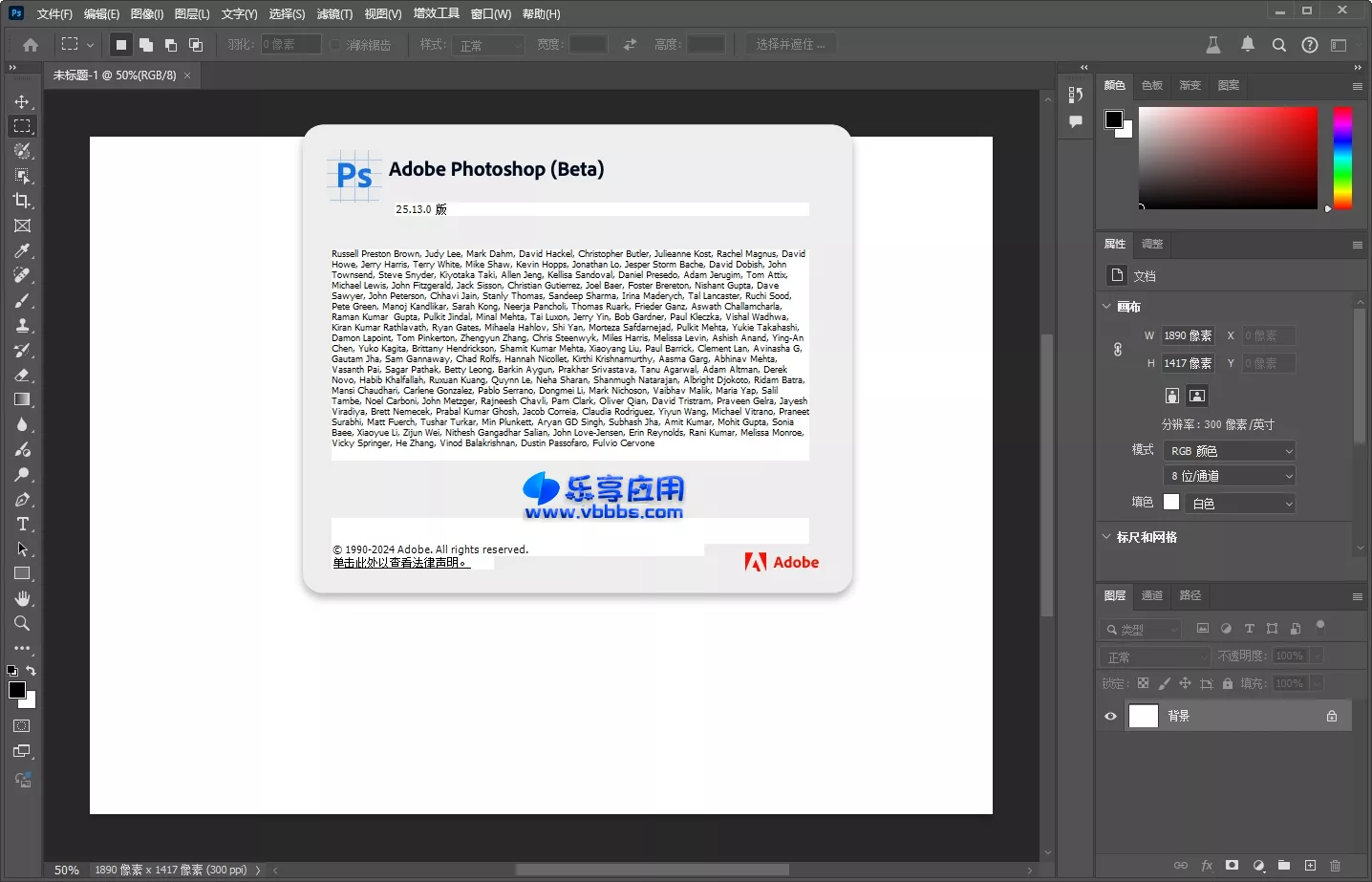The width and height of the screenshot is (1372, 882).
Task: Collapse the 标尺和网格 section
Action: pyautogui.click(x=1106, y=537)
